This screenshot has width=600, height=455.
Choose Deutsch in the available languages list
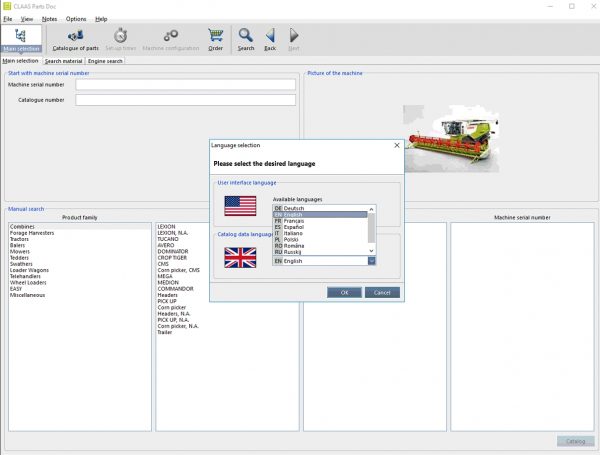[x=320, y=208]
